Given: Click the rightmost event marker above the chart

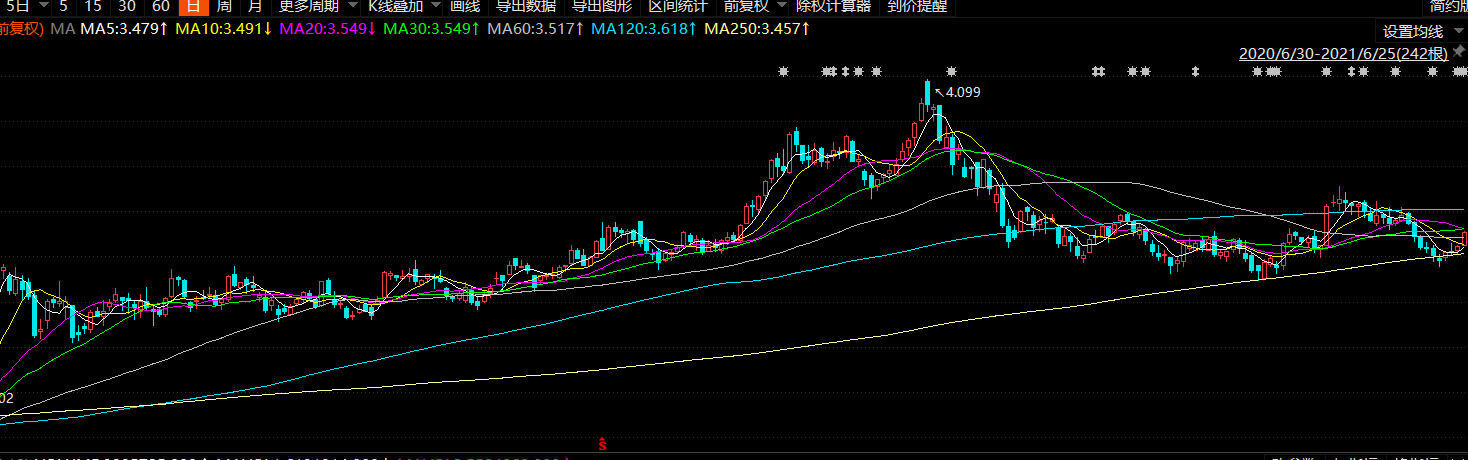Looking at the screenshot, I should pos(1461,71).
